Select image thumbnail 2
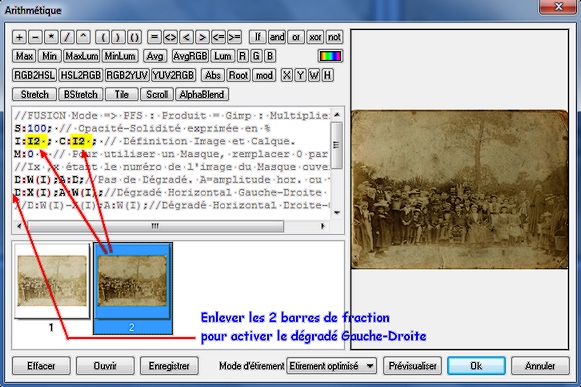 pos(133,288)
